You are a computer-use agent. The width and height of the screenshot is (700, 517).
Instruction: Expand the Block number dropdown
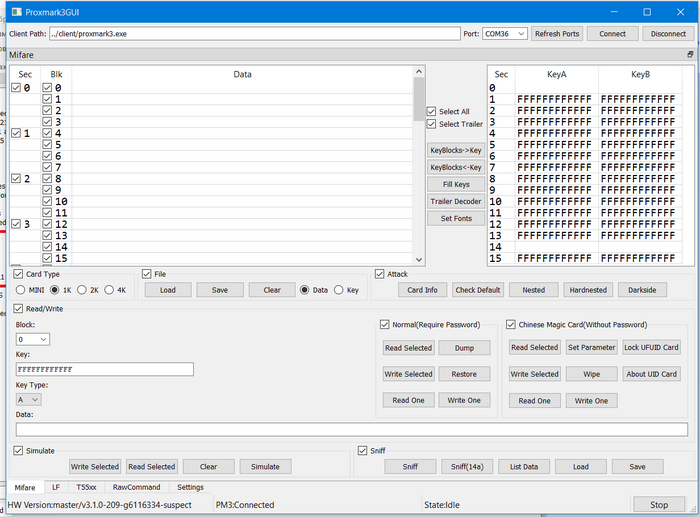coord(32,339)
